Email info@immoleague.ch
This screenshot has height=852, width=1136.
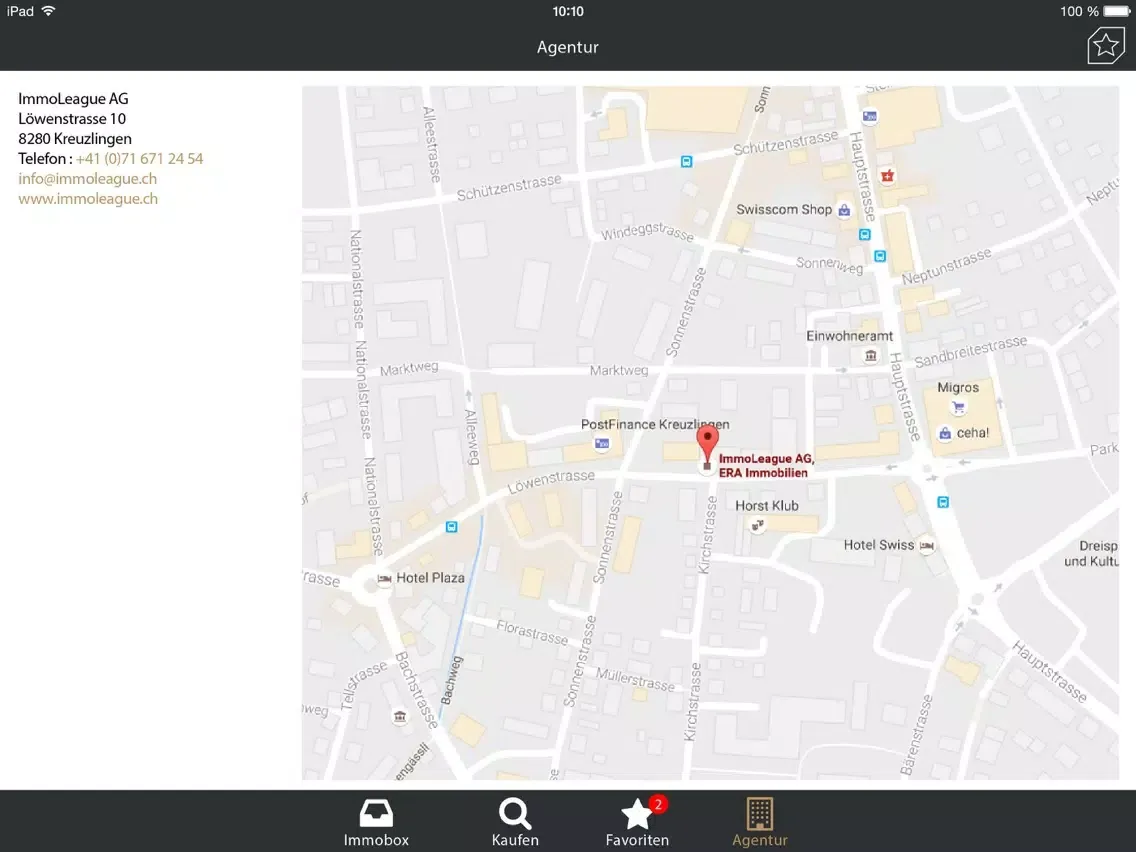(88, 178)
